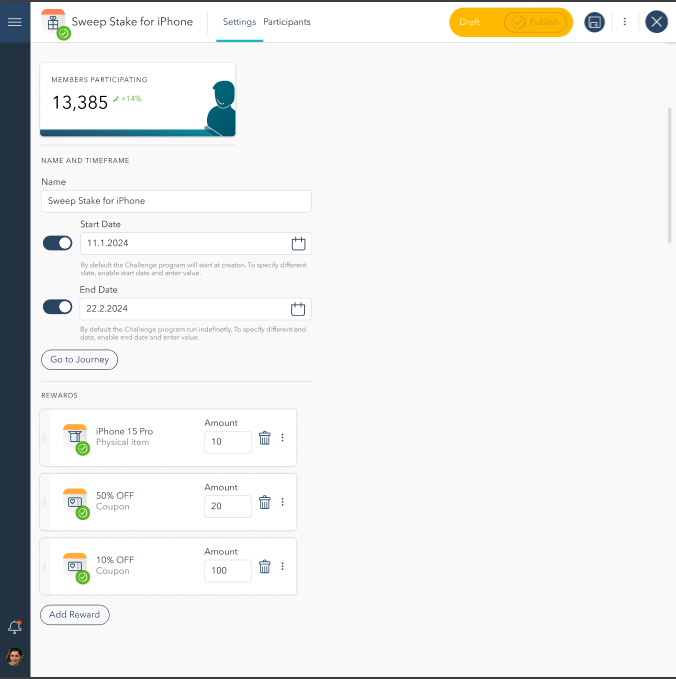Click drag handle of iPhone 15 Pro card
This screenshot has width=676, height=679.
click(x=44, y=438)
